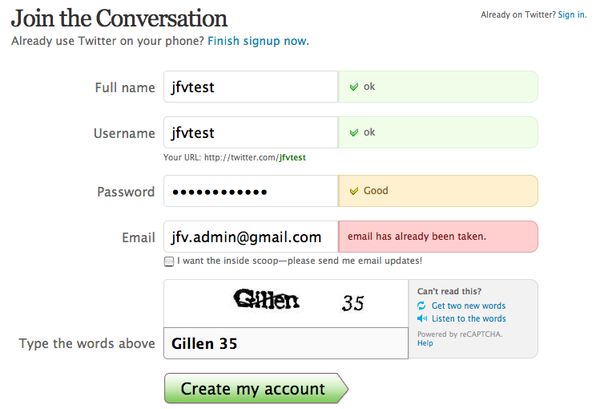Focus the Password input field
Viewport: 600px width, 409px height.
click(251, 191)
